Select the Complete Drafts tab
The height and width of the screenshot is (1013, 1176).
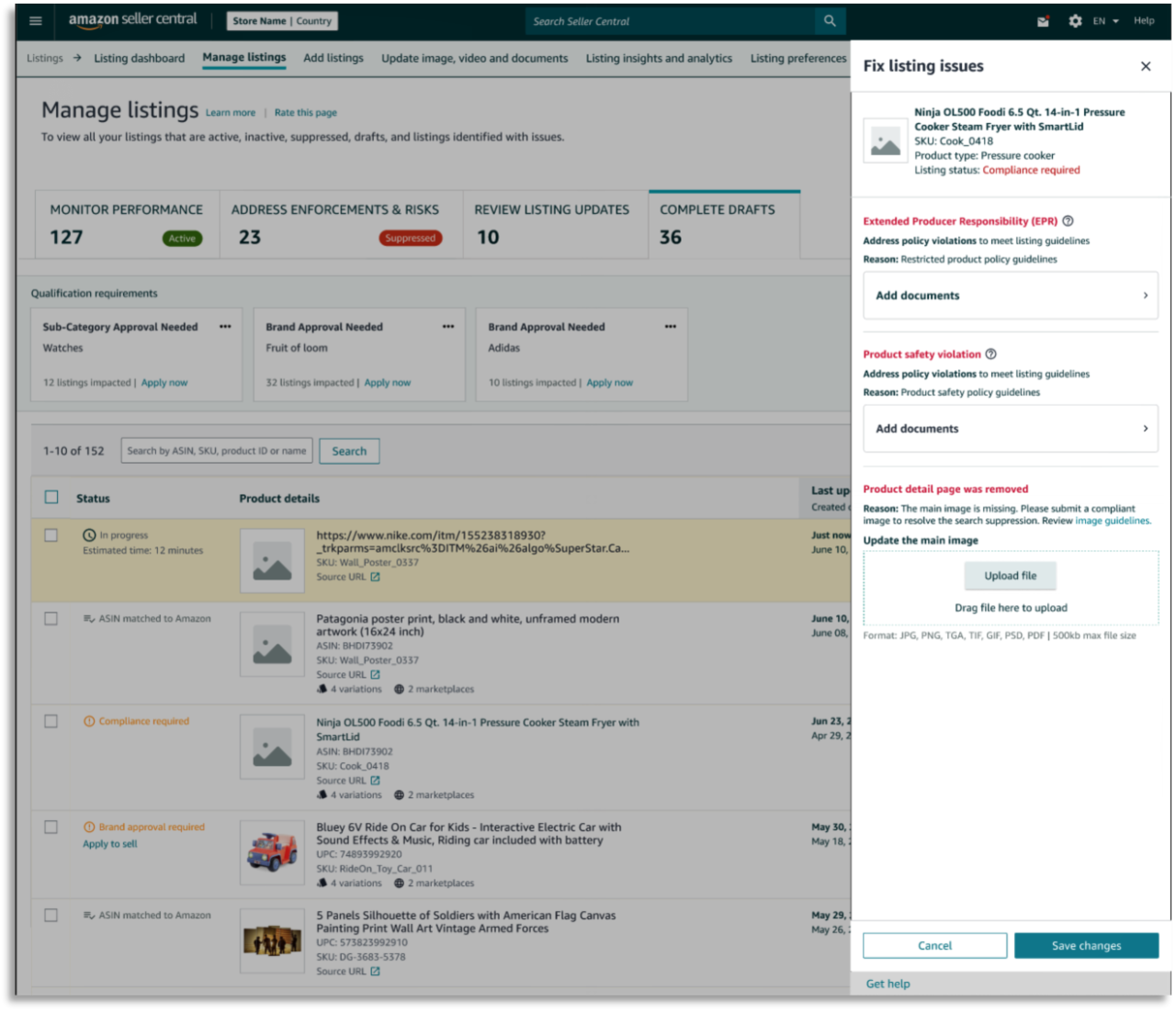[724, 224]
